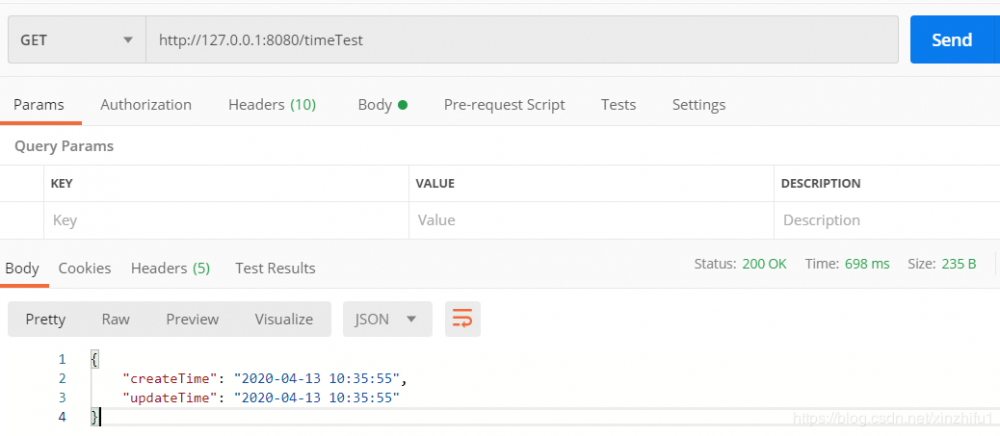The height and width of the screenshot is (436, 1000).
Task: Expand the JSON format dropdown
Action: click(387, 319)
